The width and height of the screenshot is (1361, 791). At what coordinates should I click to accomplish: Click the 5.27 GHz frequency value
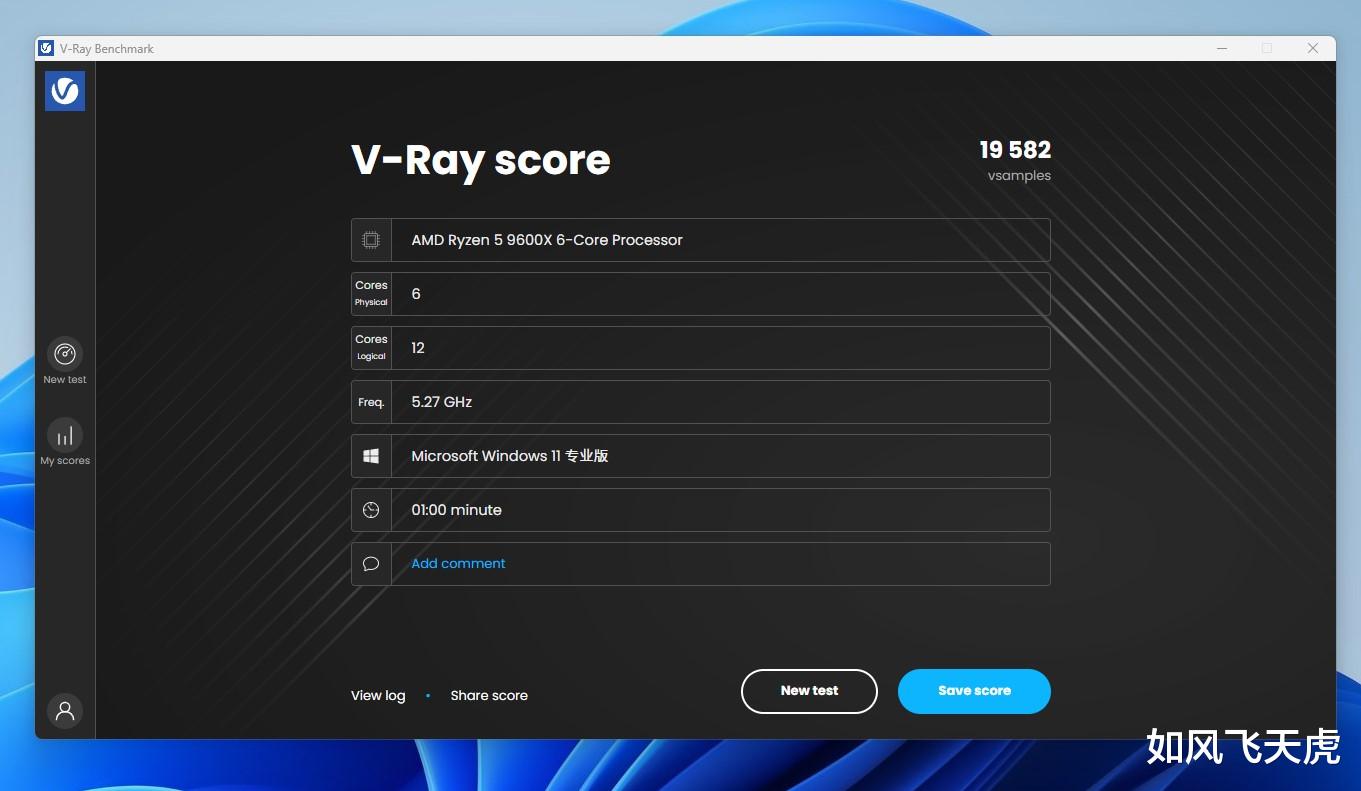coord(442,402)
